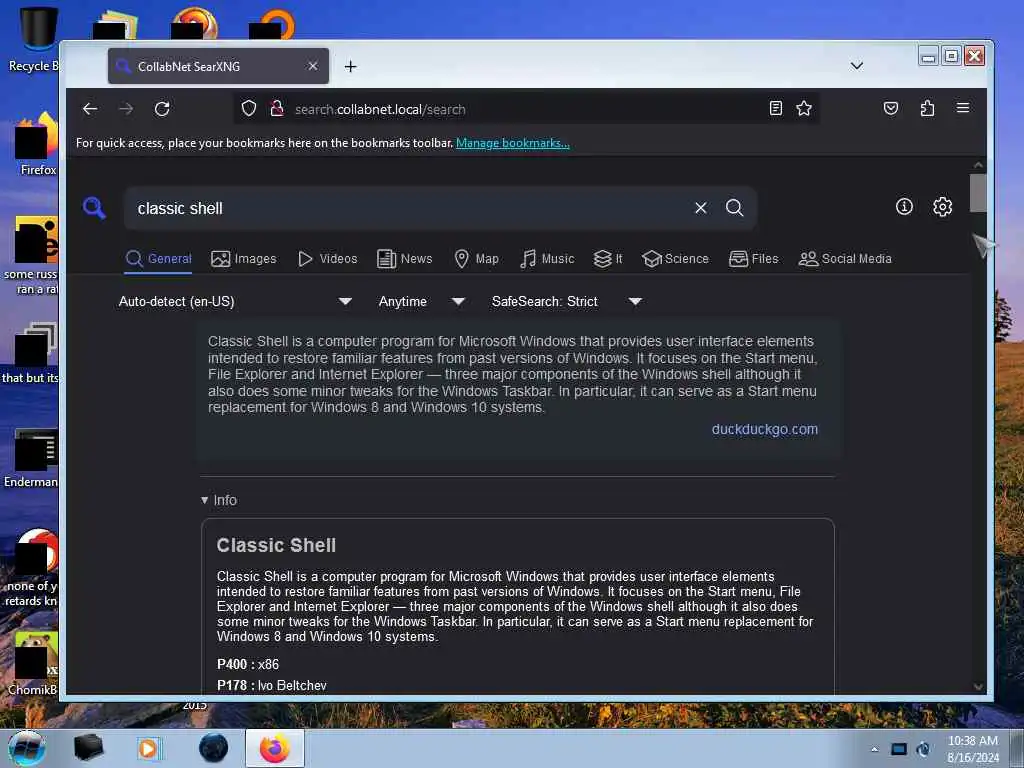Open SearXNG preferences gear icon
Image resolution: width=1024 pixels, height=768 pixels.
coord(942,207)
